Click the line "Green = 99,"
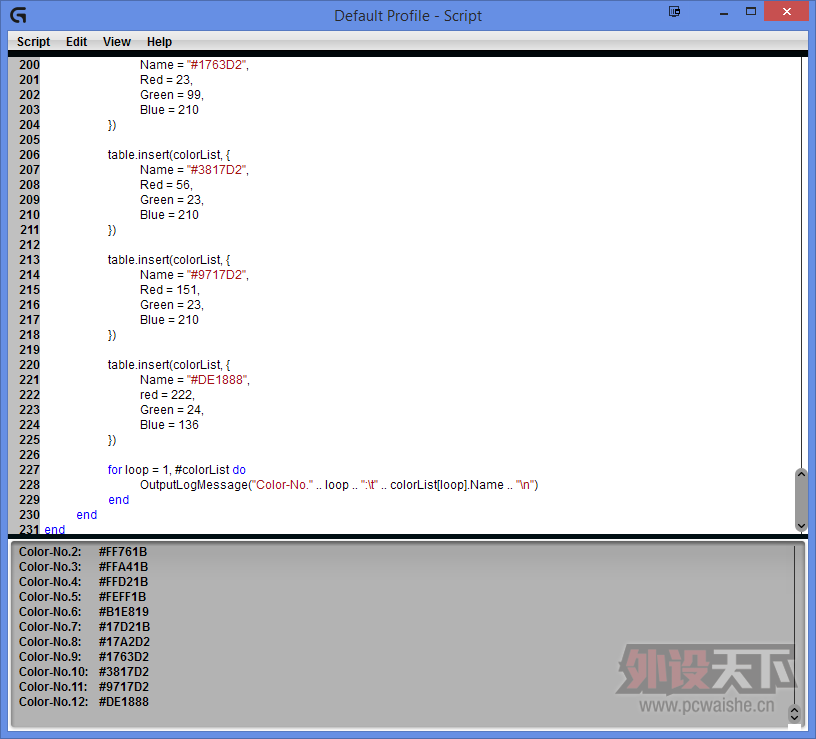 172,95
